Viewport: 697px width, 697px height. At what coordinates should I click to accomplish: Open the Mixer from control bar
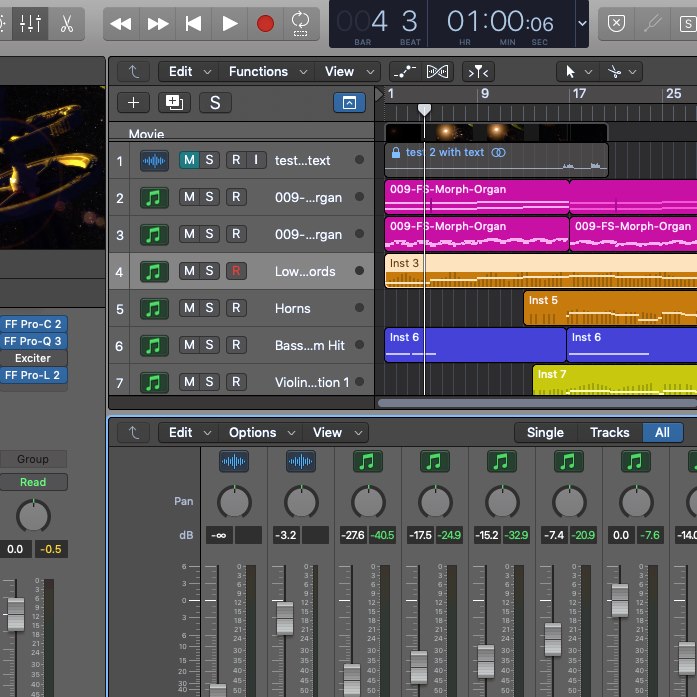coord(31,23)
